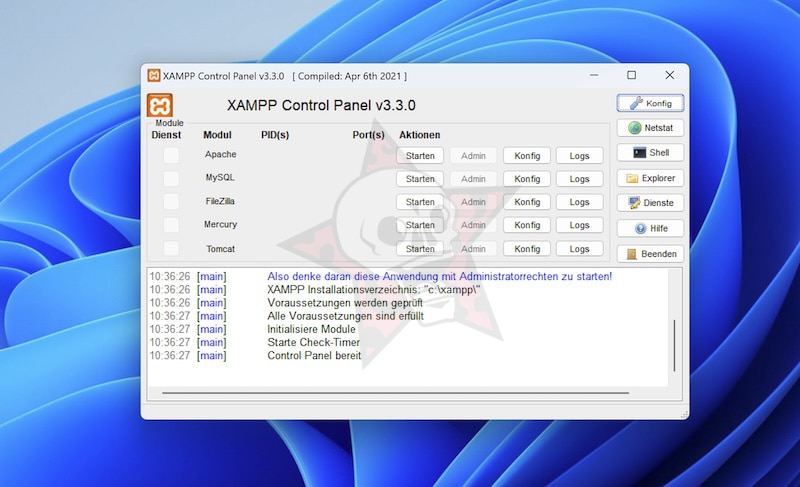Maximize the XAMPP window
Viewport: 800px width, 487px height.
pyautogui.click(x=632, y=75)
